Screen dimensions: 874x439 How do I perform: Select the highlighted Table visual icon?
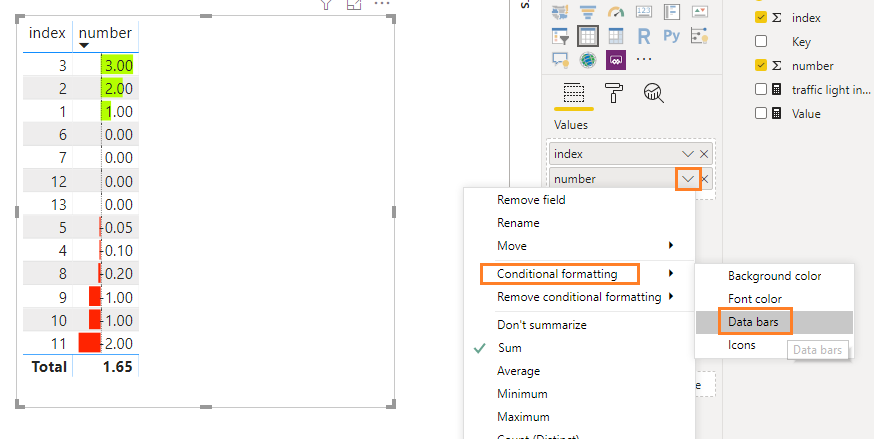pyautogui.click(x=588, y=36)
